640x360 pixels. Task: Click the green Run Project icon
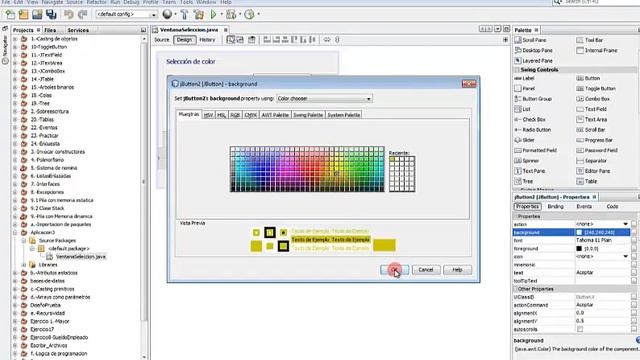213,15
